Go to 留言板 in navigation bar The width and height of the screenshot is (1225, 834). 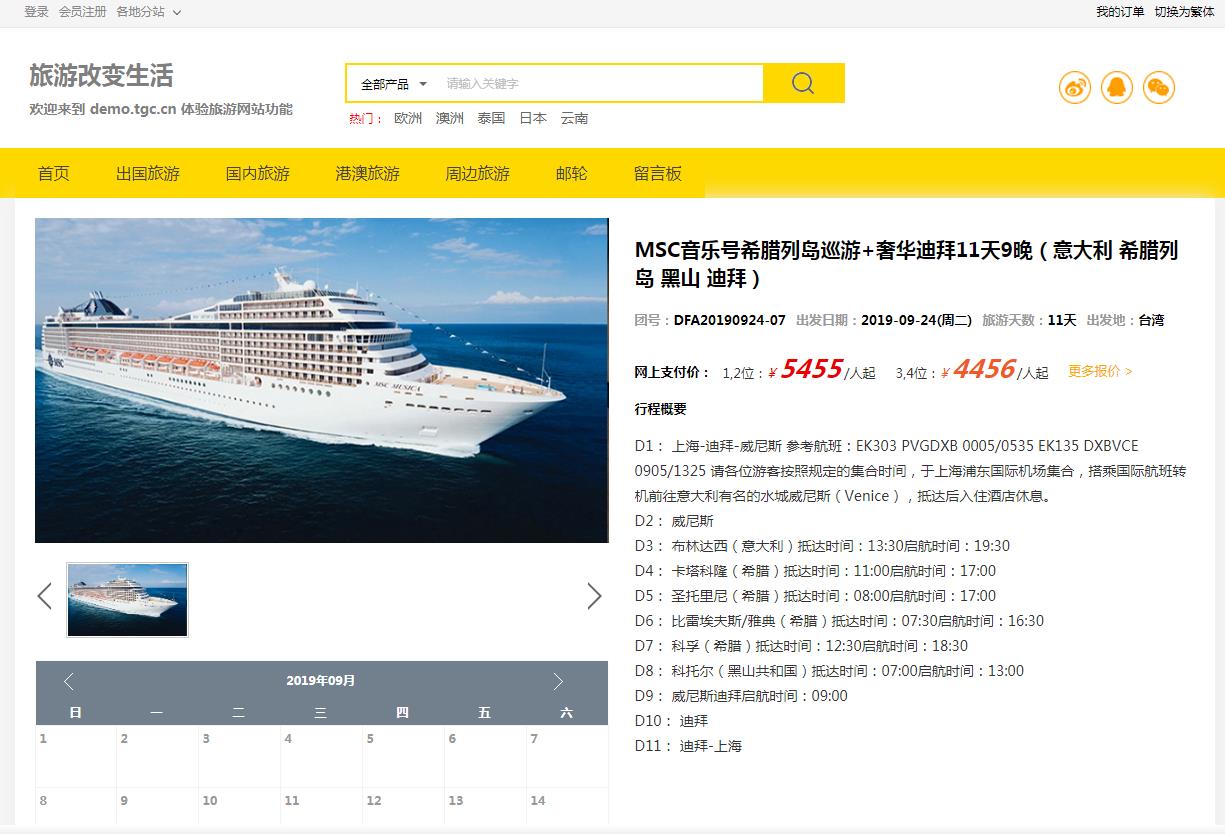point(658,173)
